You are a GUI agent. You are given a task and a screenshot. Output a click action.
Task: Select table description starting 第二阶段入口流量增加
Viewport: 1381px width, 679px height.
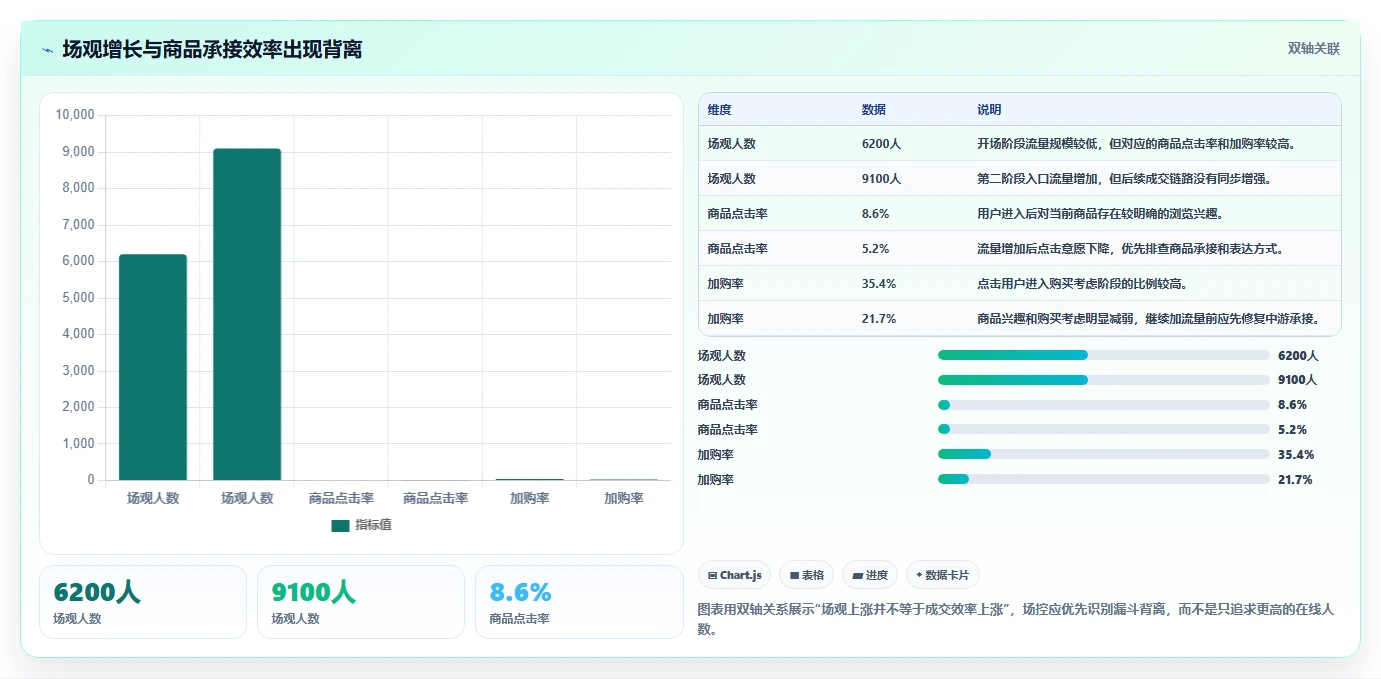(x=1124, y=179)
